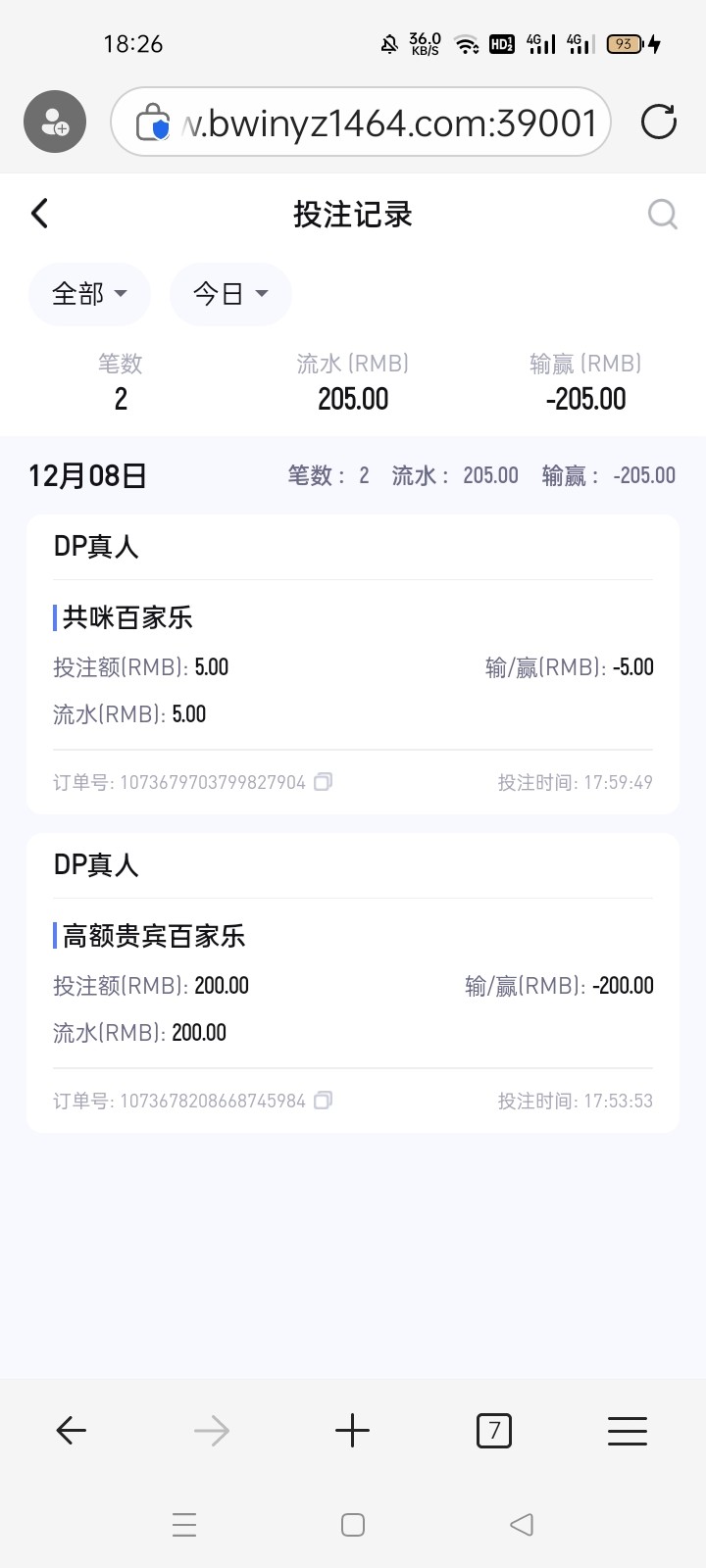Tap the site security shield icon
This screenshot has width=706, height=1568.
click(x=153, y=123)
